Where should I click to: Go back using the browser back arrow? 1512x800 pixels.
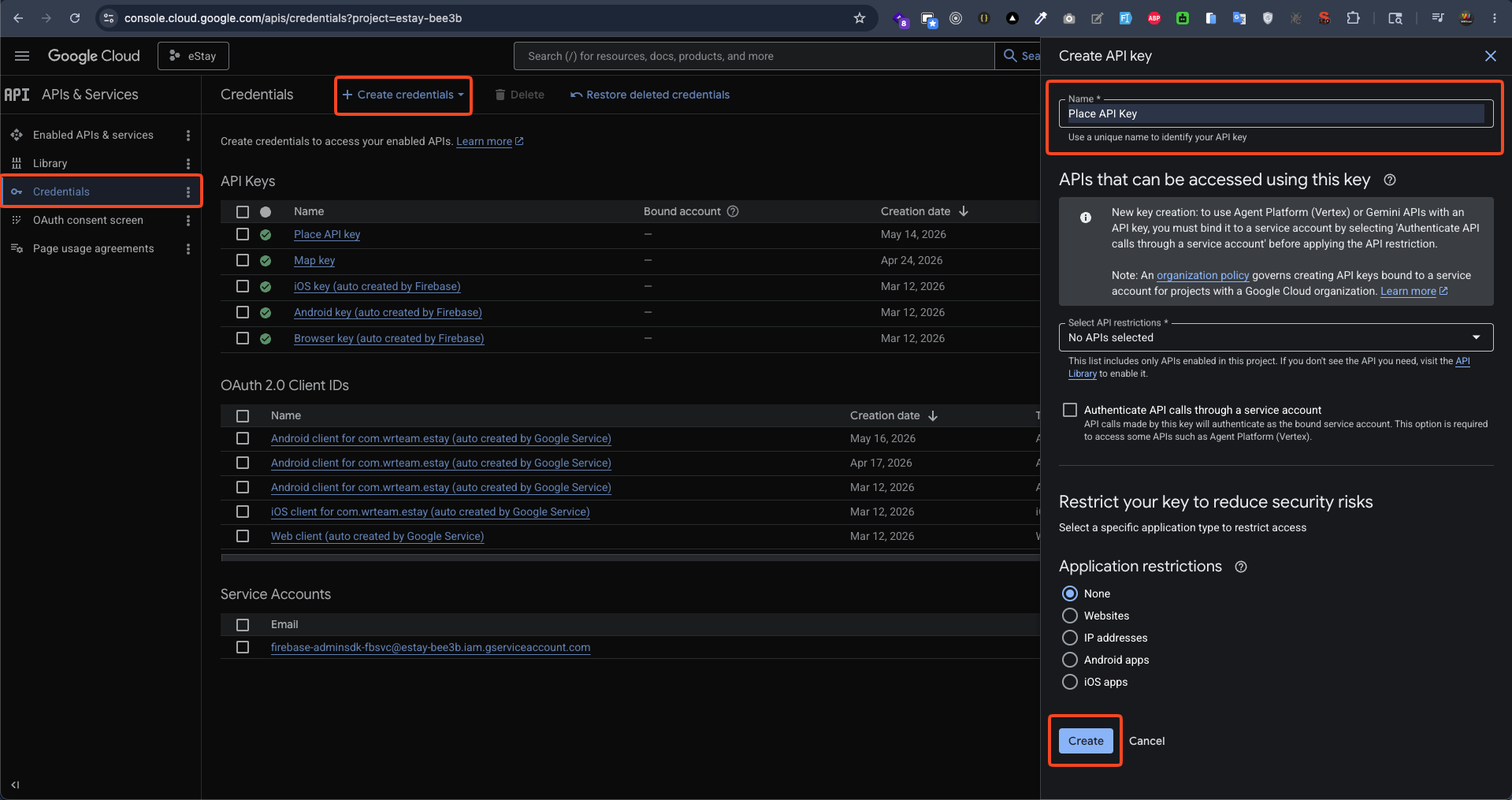click(x=18, y=18)
